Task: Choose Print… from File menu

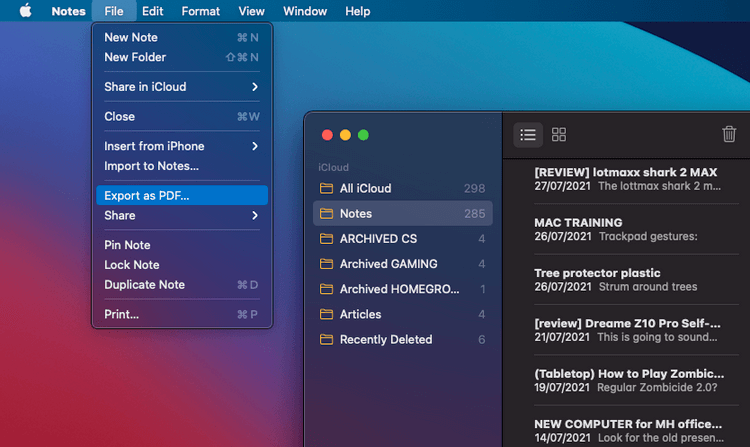Action: tap(182, 314)
